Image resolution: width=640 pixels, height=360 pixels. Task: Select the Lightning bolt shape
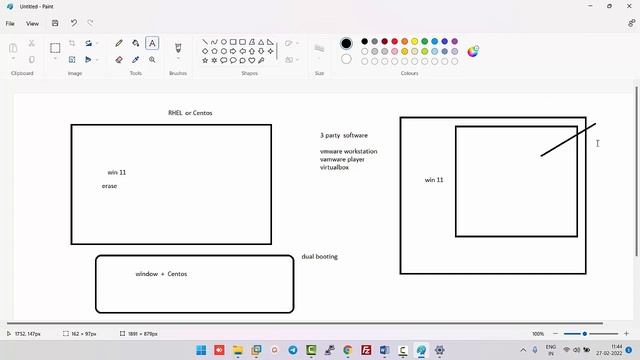coord(261,60)
